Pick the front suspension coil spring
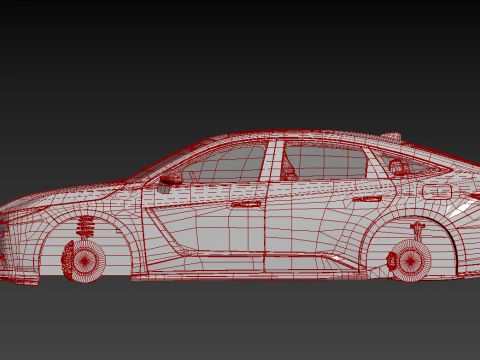Viewport: 480px width, 360px height. coord(86,227)
